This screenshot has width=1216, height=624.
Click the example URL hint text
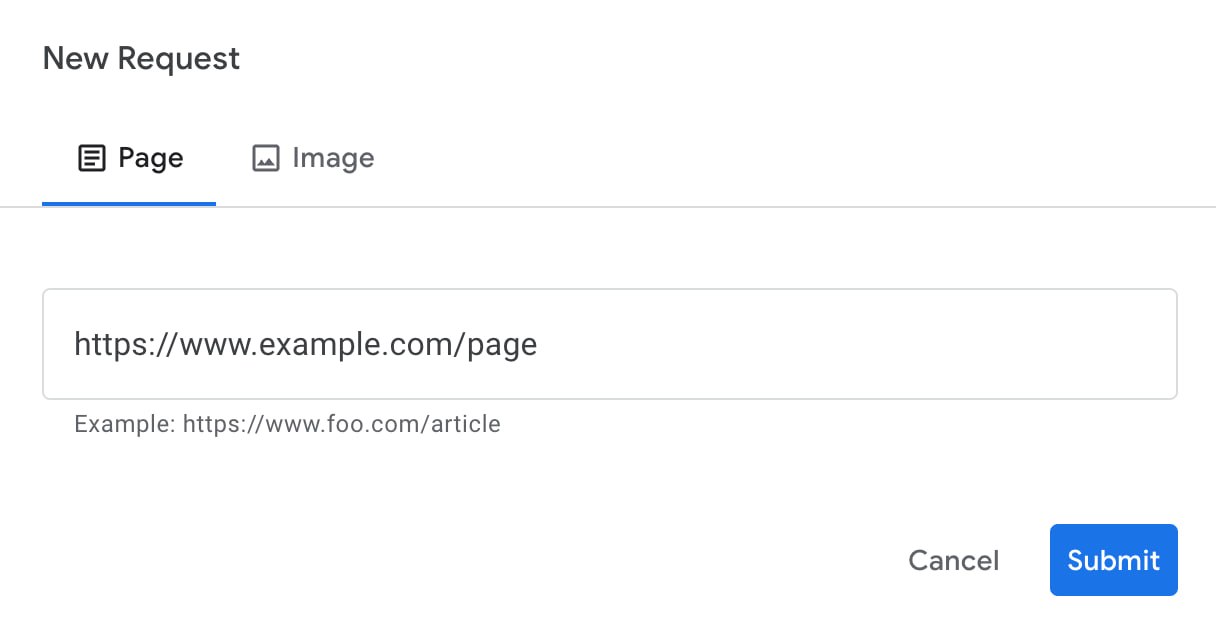point(287,424)
